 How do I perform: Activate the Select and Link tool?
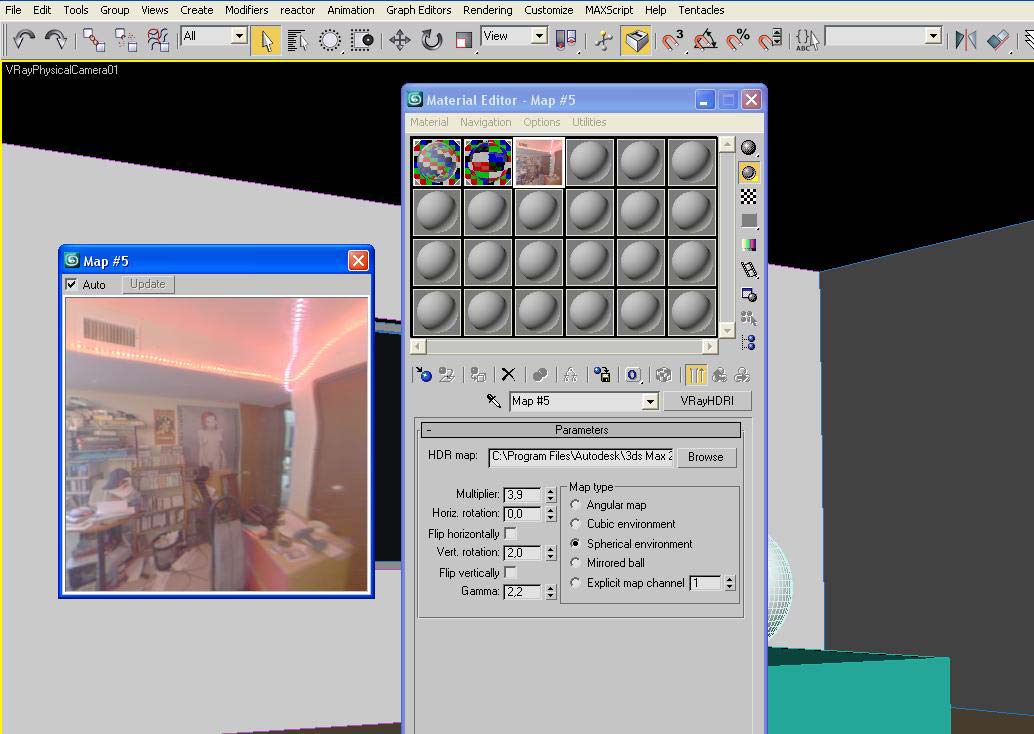(93, 40)
